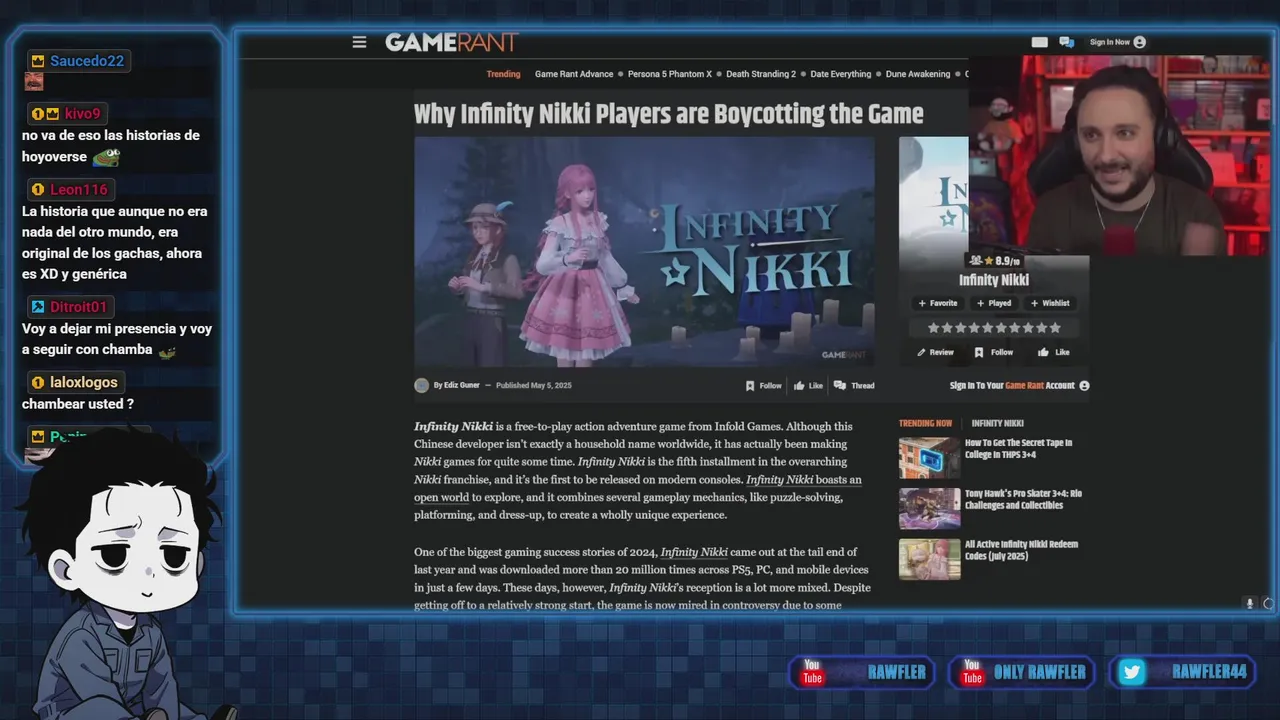Switch to the Trending Now sidebar tab
The width and height of the screenshot is (1280, 720).
pyautogui.click(x=925, y=423)
